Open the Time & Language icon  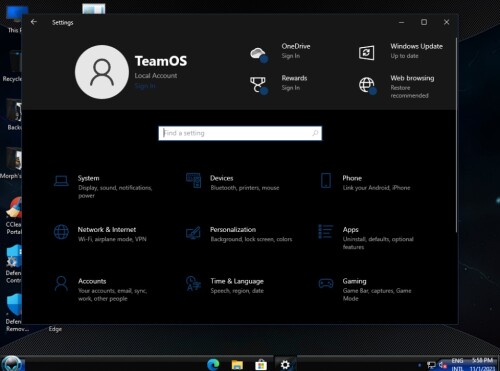[x=193, y=284]
